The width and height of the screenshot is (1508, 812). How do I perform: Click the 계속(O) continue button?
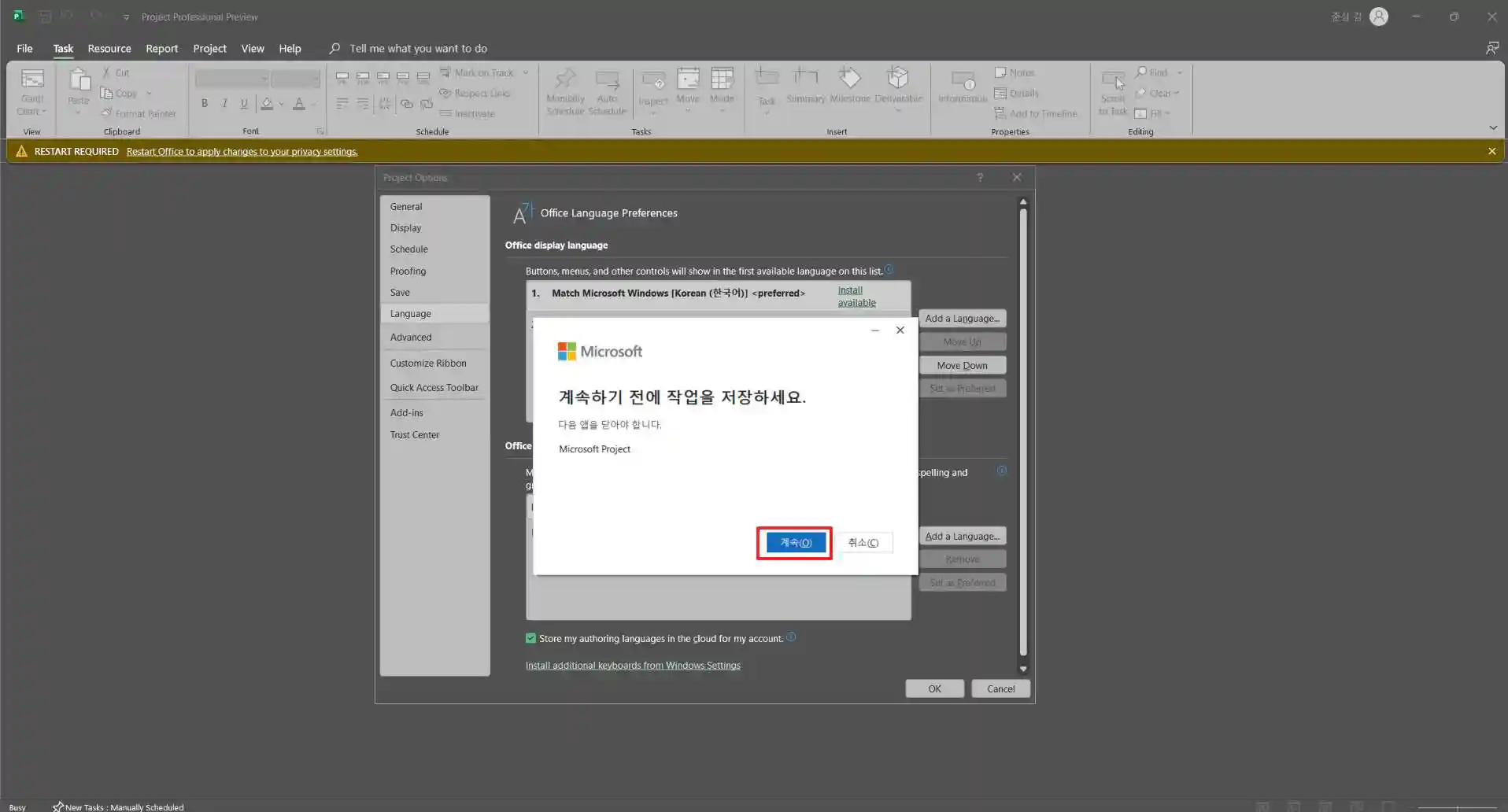[x=795, y=542]
